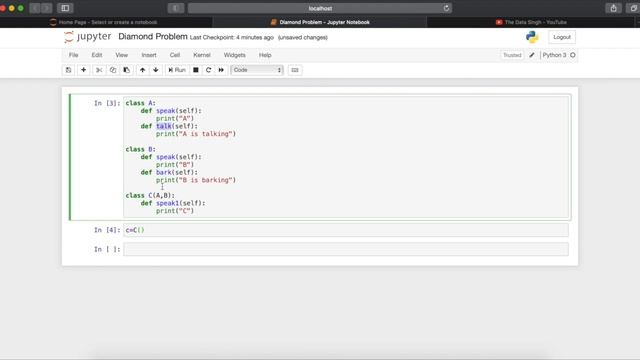
Task: Click the def bark(self): line
Action: 169,172
